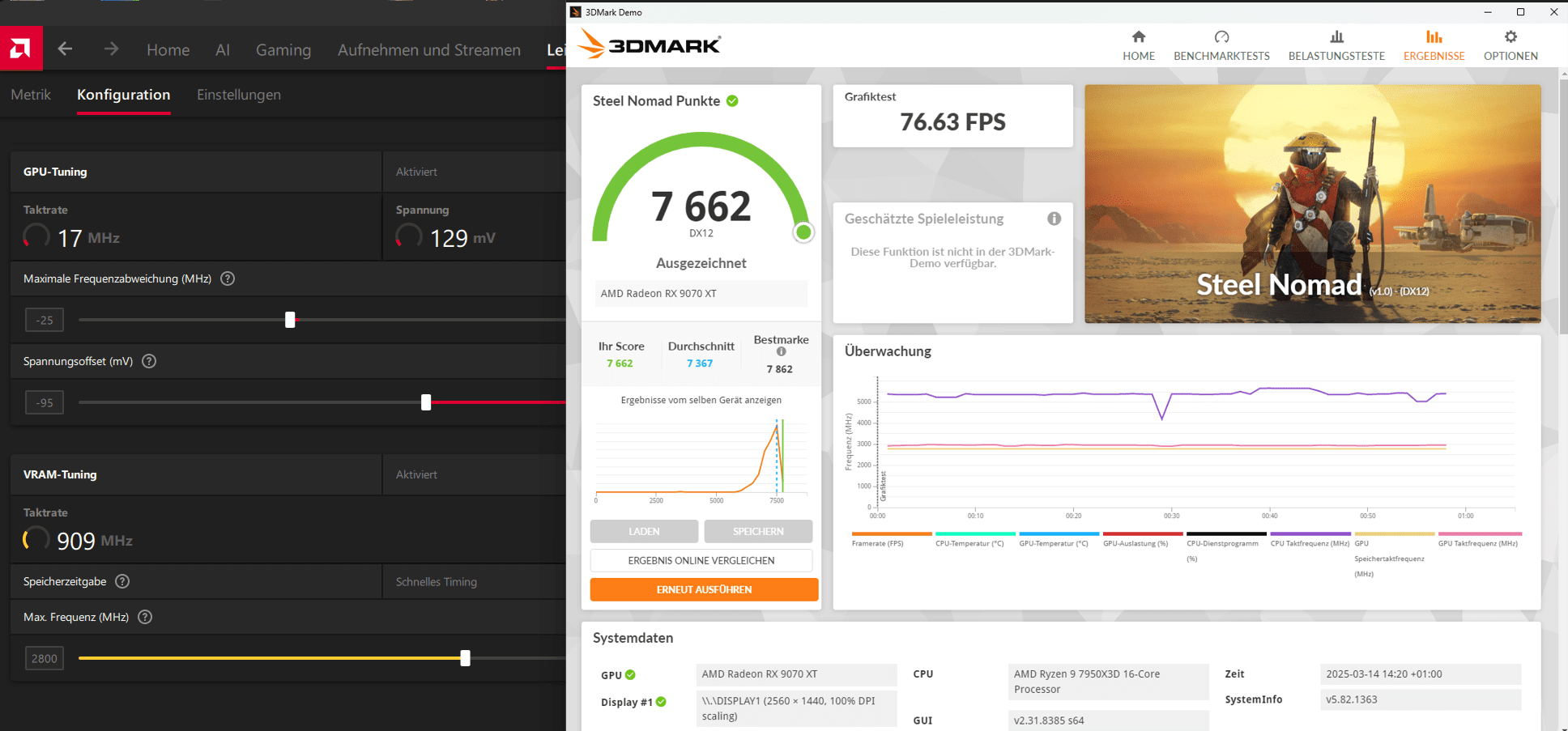Click the -25 frequency offset field
The width and height of the screenshot is (1568, 731).
45,320
